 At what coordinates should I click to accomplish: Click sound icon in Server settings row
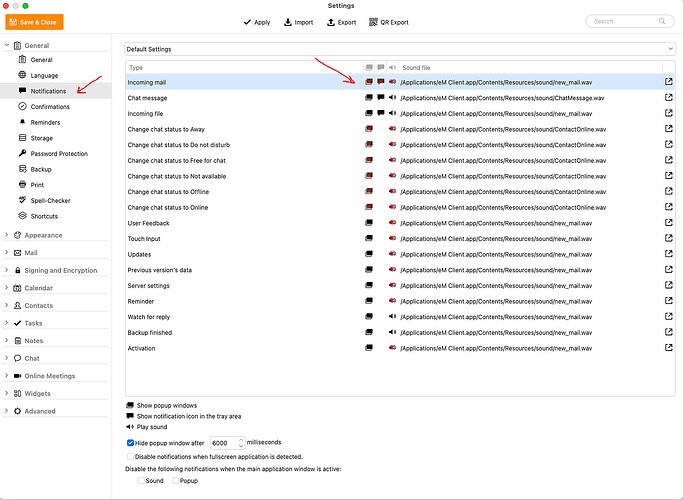tap(392, 285)
